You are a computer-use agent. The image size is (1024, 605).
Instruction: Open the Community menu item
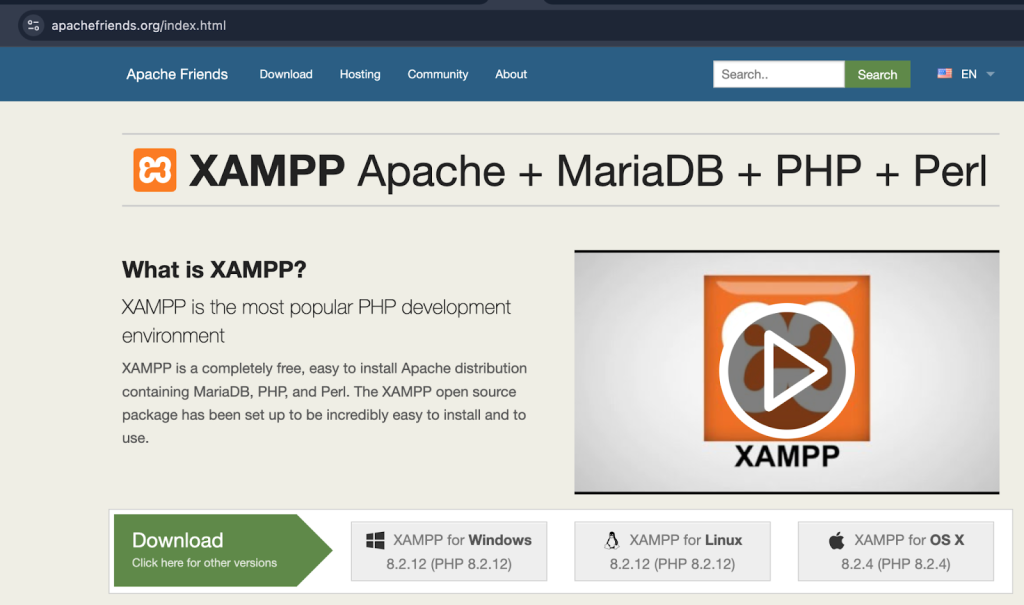pos(438,74)
